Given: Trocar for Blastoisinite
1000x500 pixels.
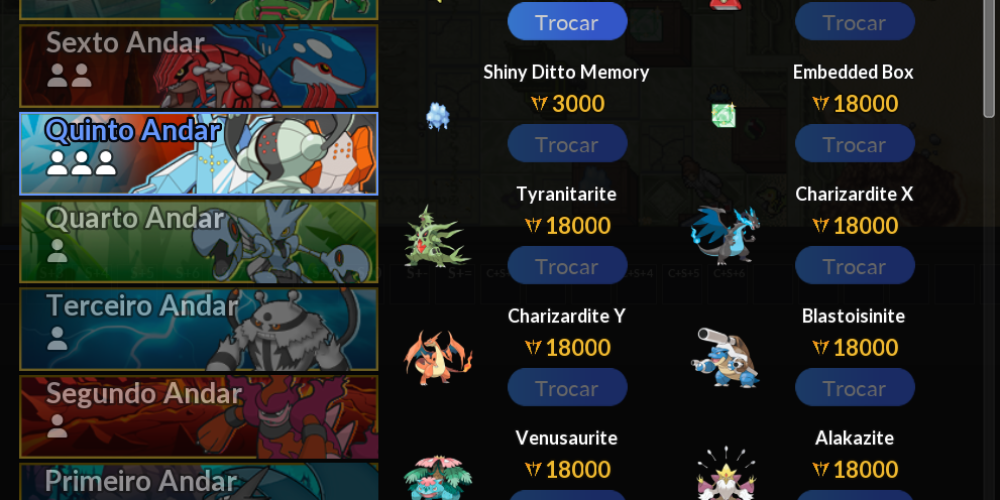Looking at the screenshot, I should [x=855, y=387].
